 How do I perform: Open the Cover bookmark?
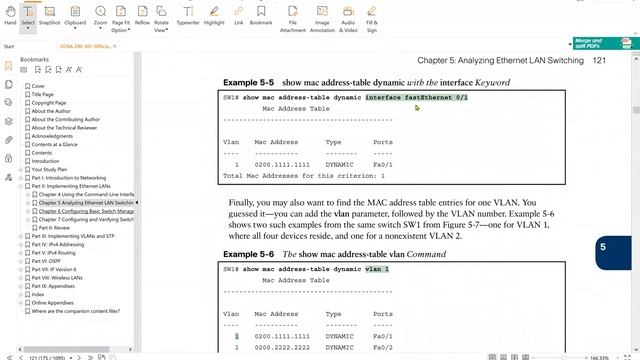coord(38,86)
